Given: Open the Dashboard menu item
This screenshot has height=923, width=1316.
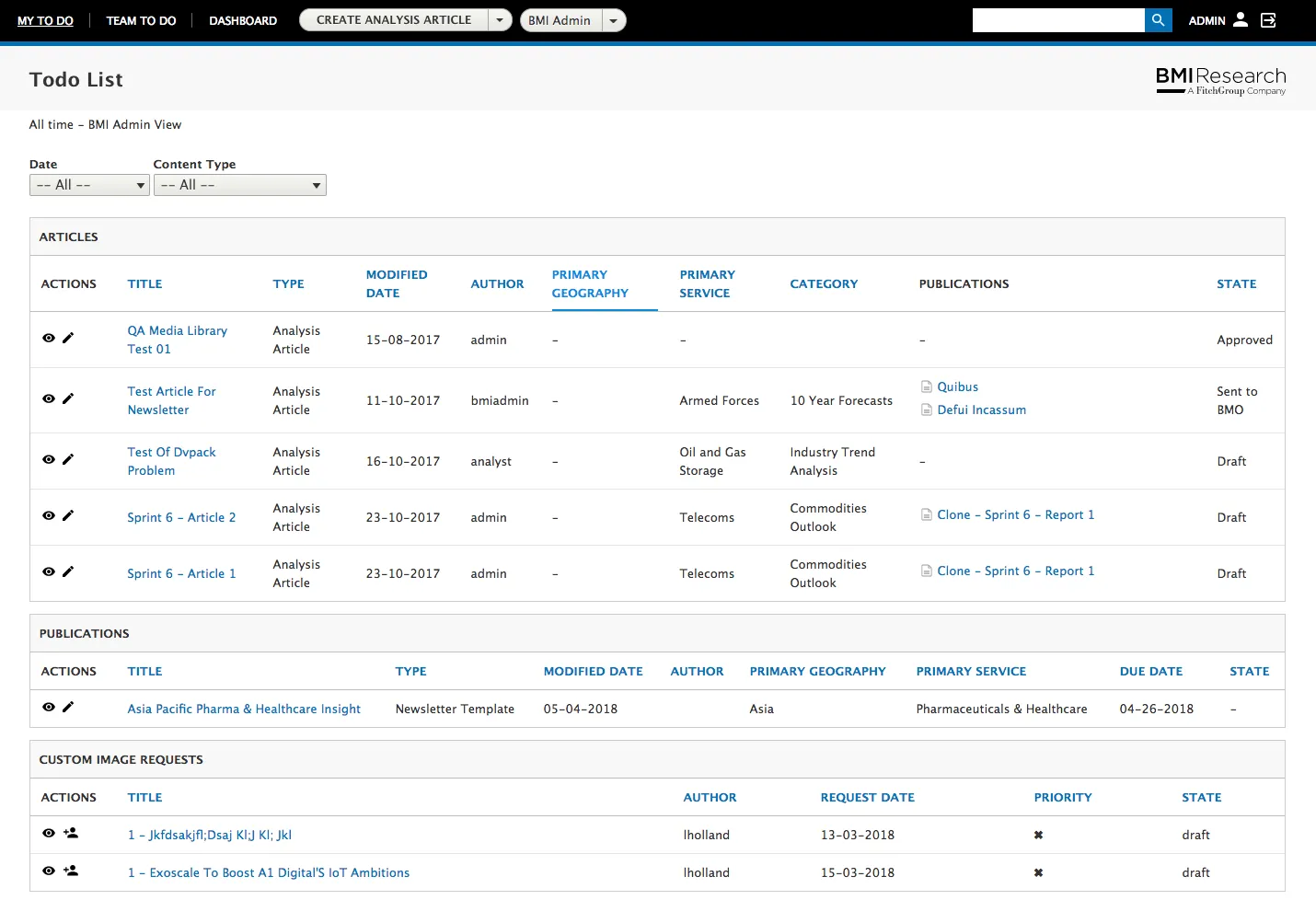Looking at the screenshot, I should (x=243, y=20).
